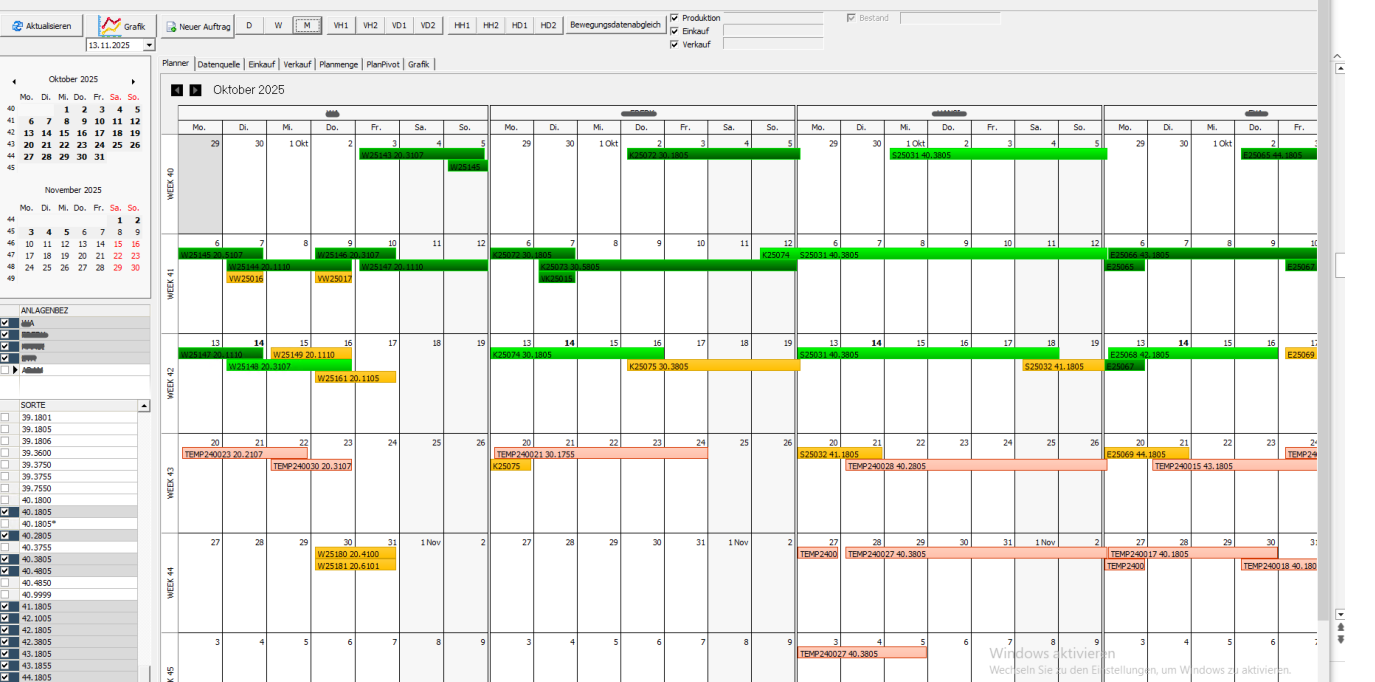
Task: Click the HD1 button
Action: tap(519, 25)
